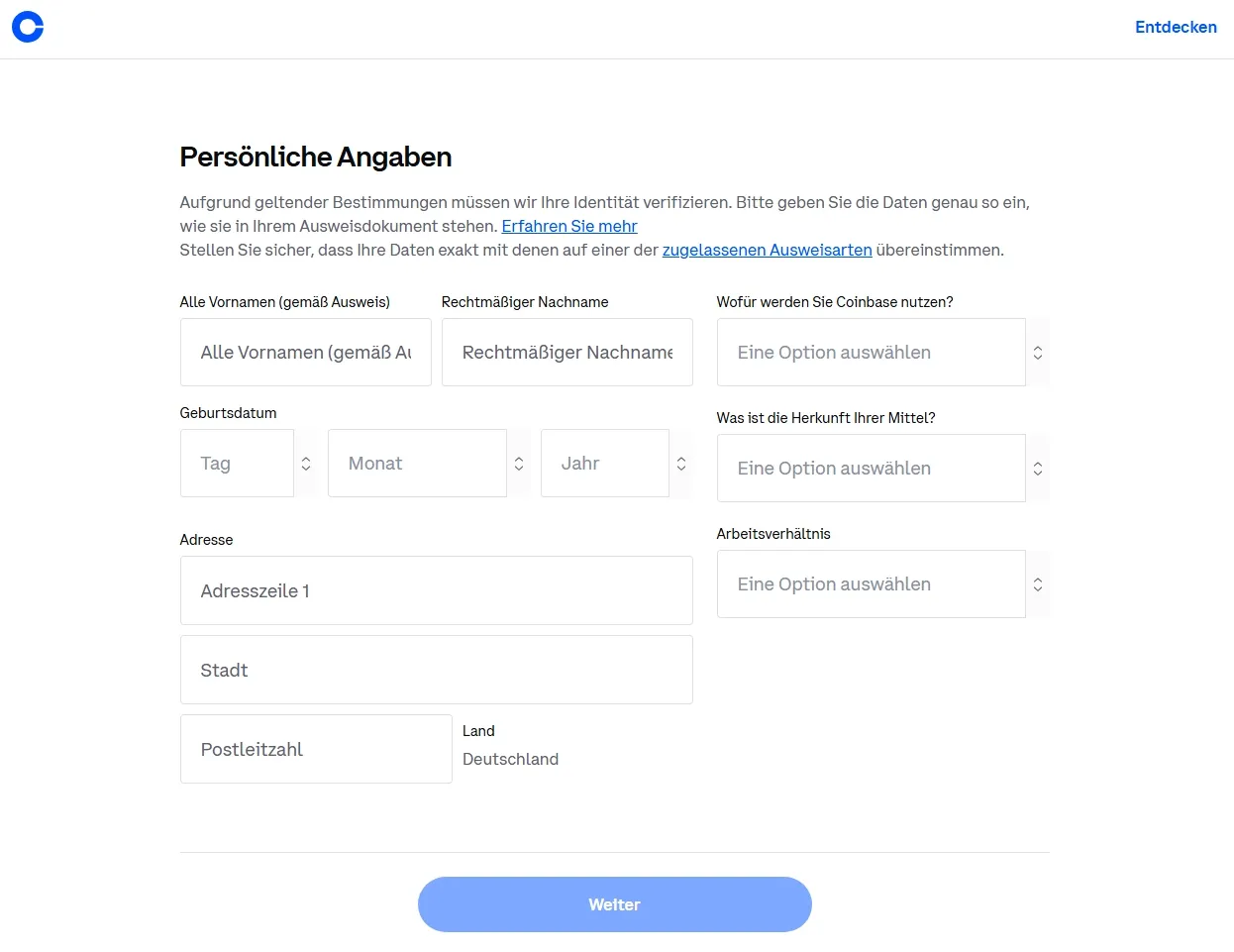This screenshot has height=952, width=1234.
Task: Click the 'Alle Vornamen' input field
Action: (x=305, y=352)
